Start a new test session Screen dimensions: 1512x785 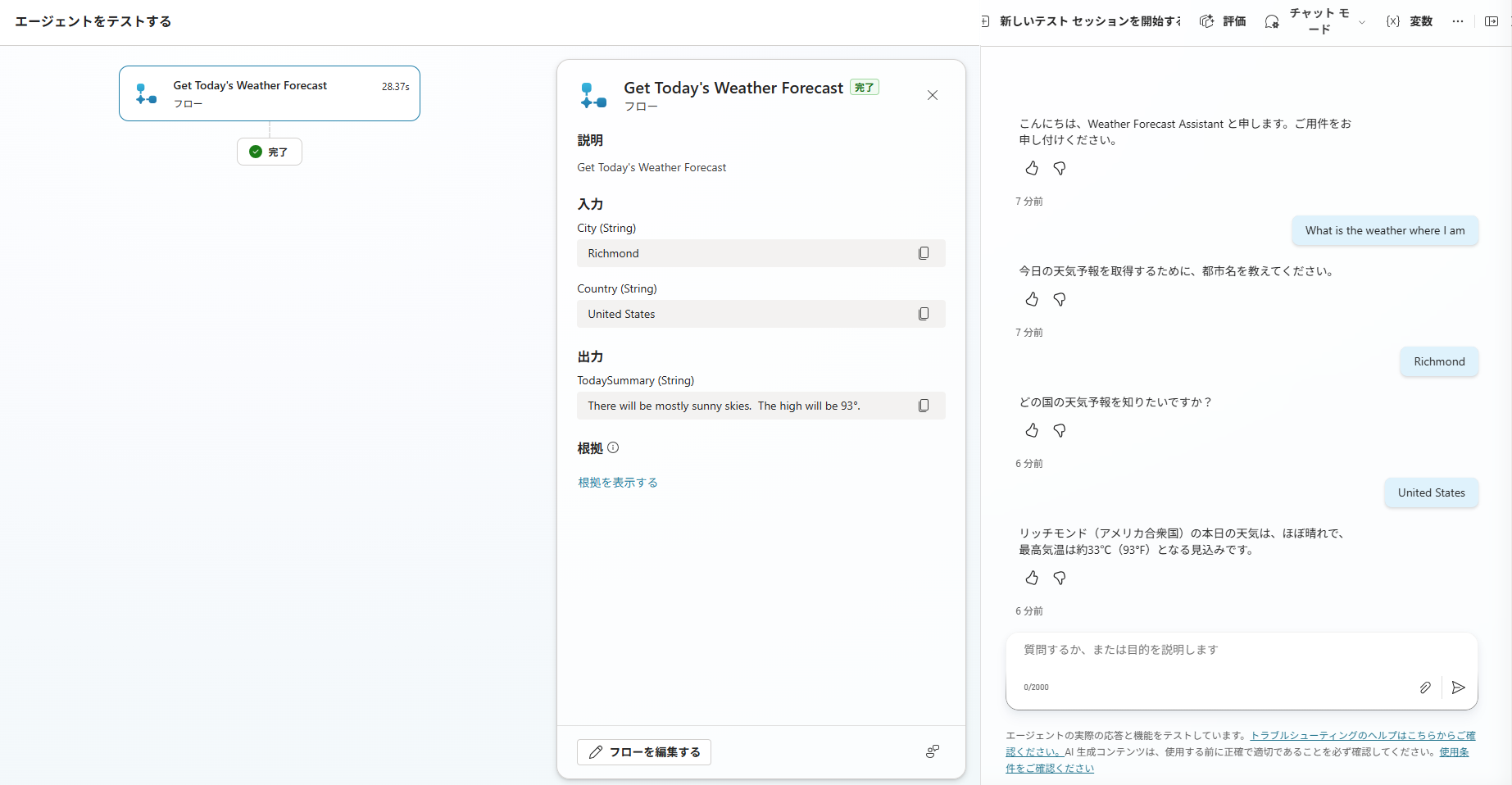tap(1080, 21)
